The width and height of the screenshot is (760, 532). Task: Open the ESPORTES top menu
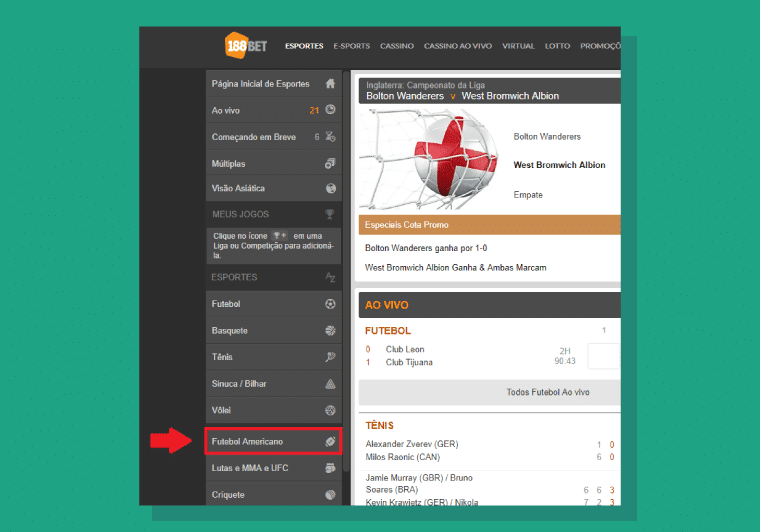point(304,46)
